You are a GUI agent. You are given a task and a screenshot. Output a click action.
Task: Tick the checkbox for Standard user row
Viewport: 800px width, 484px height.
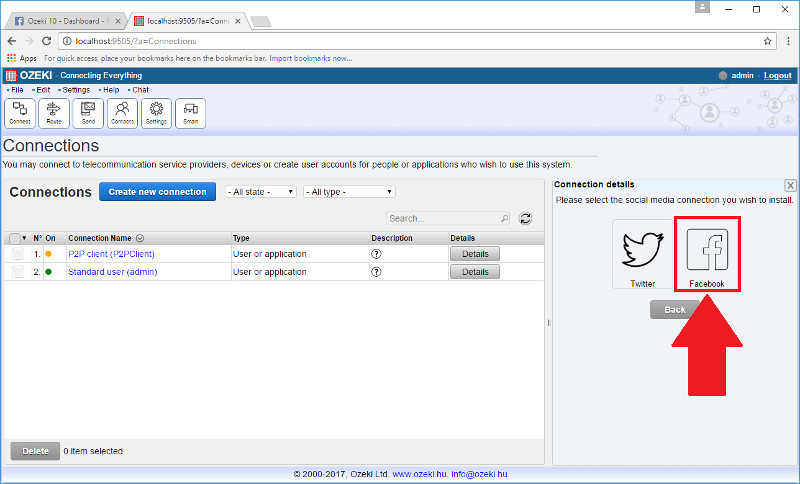pos(17,272)
